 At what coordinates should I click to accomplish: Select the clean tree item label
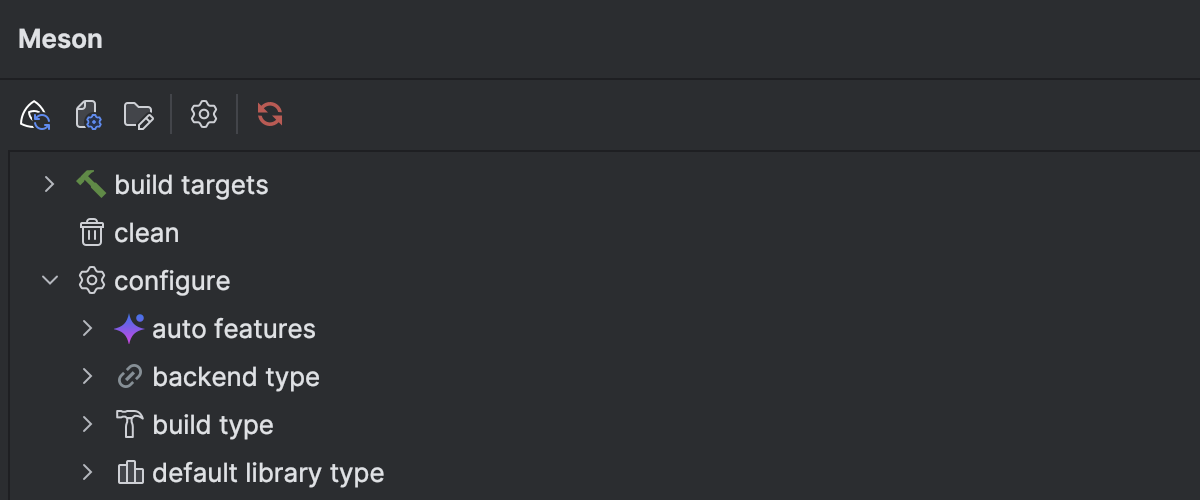point(146,233)
